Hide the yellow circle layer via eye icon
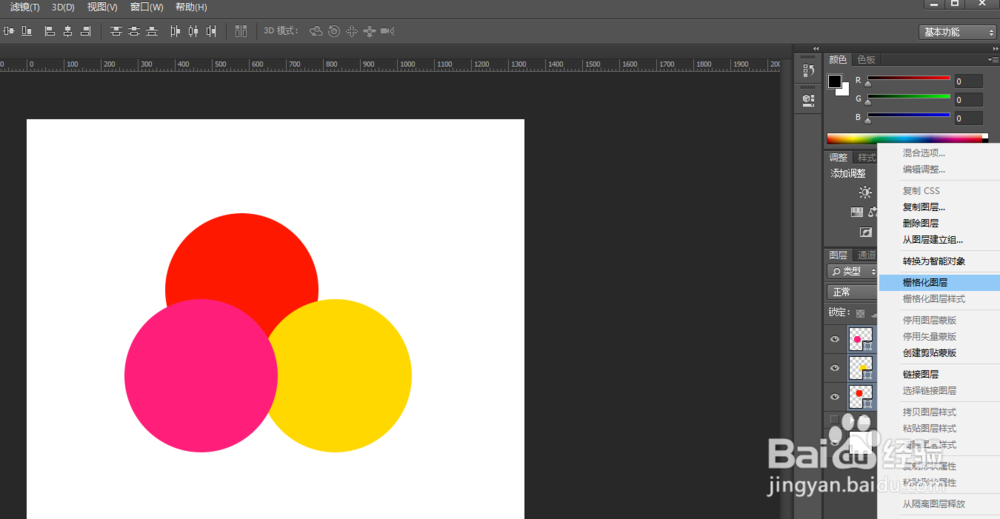This screenshot has width=1000, height=519. click(835, 368)
